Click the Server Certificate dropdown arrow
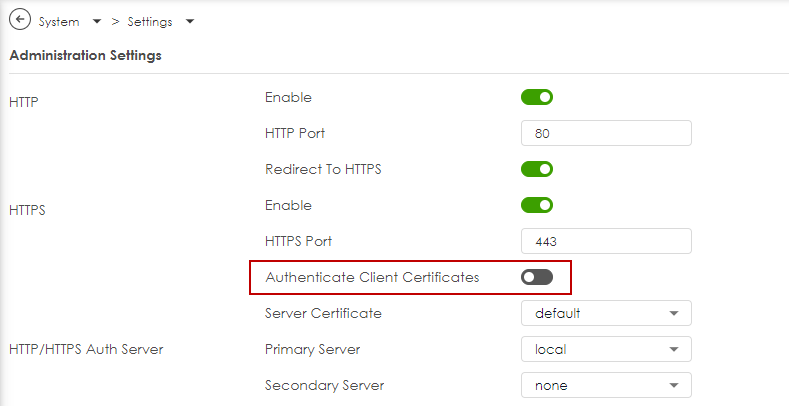The width and height of the screenshot is (789, 406). point(674,313)
